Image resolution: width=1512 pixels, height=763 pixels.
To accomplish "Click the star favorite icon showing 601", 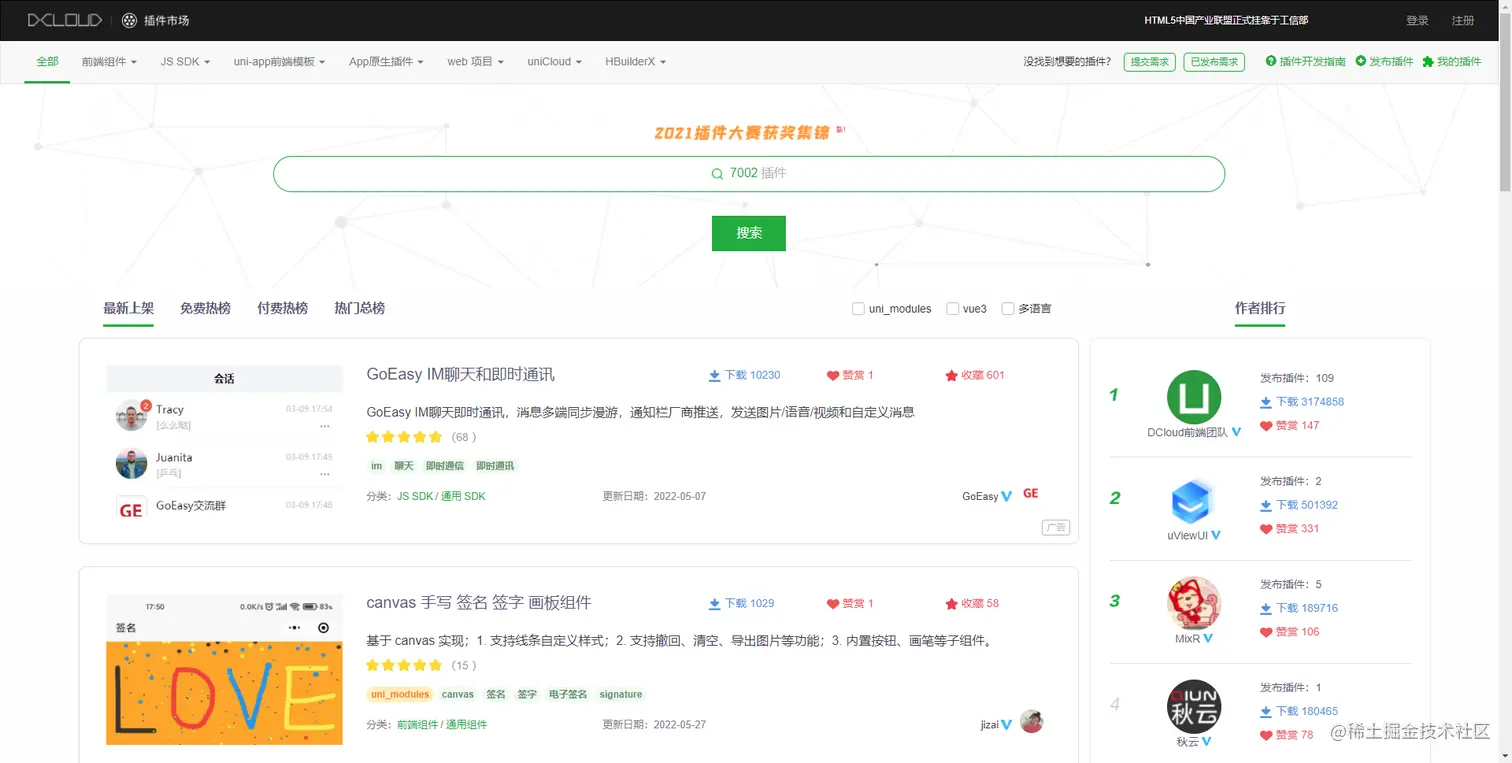I will pos(951,376).
